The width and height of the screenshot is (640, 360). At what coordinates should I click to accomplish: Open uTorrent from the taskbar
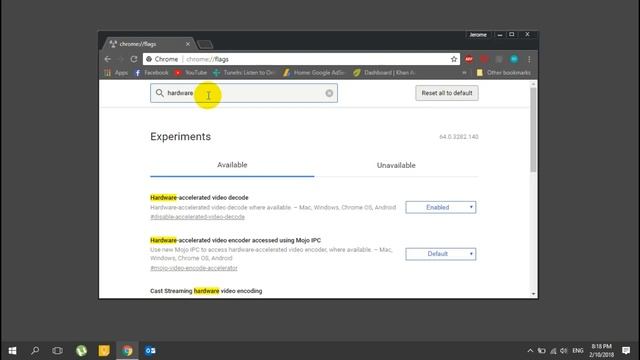pos(81,351)
